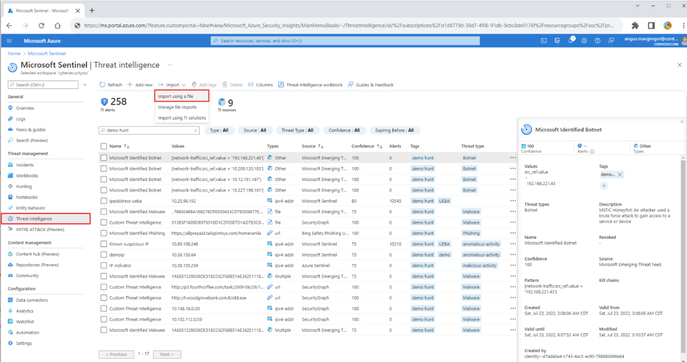
Task: Open Content hub (Preview)
Action: tap(37, 254)
